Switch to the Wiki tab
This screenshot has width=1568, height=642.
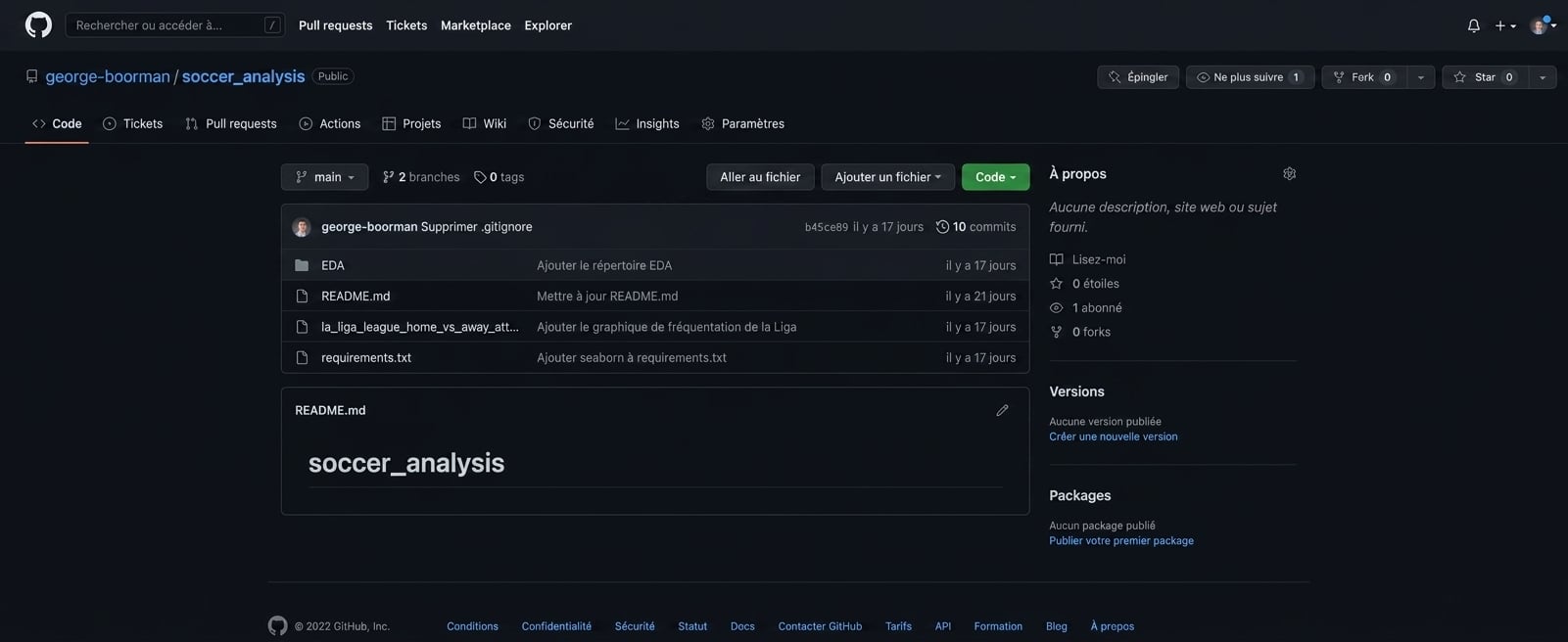coord(485,123)
